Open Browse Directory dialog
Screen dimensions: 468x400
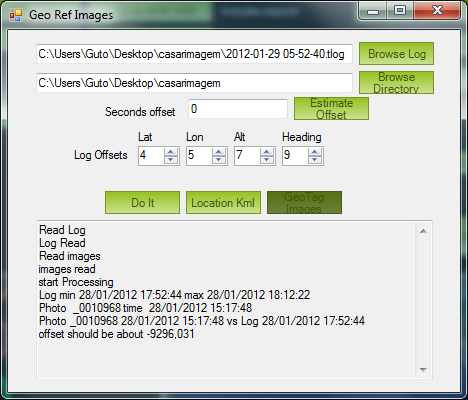[396, 83]
